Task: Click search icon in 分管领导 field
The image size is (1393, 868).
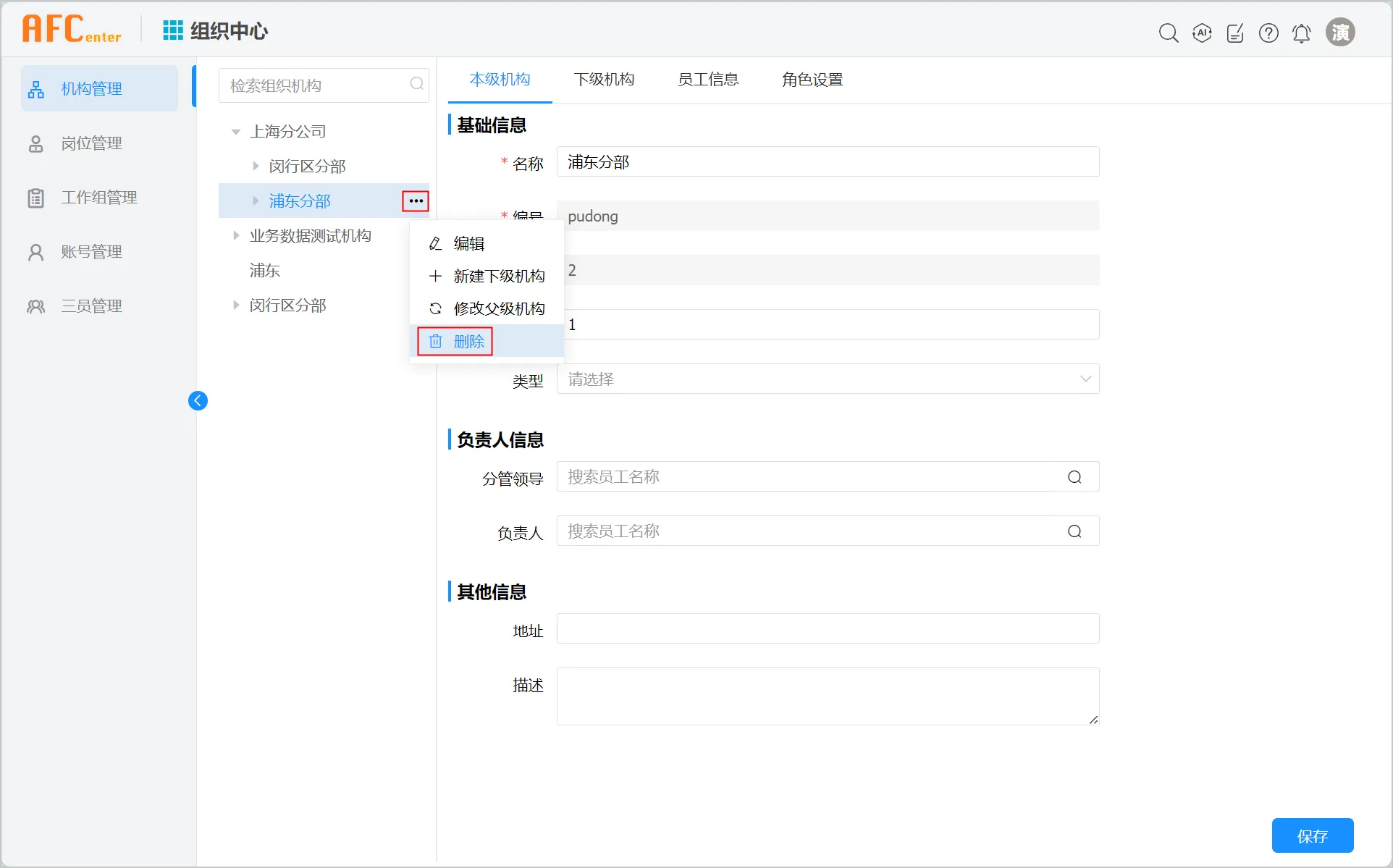Action: click(1074, 477)
